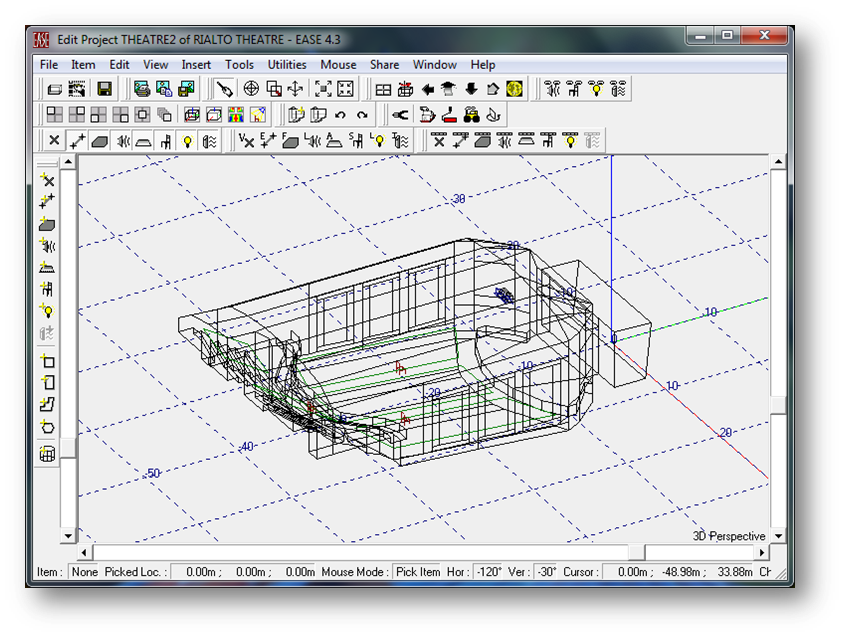Click the undo arrow icon
The height and width of the screenshot is (637, 844).
pos(340,115)
